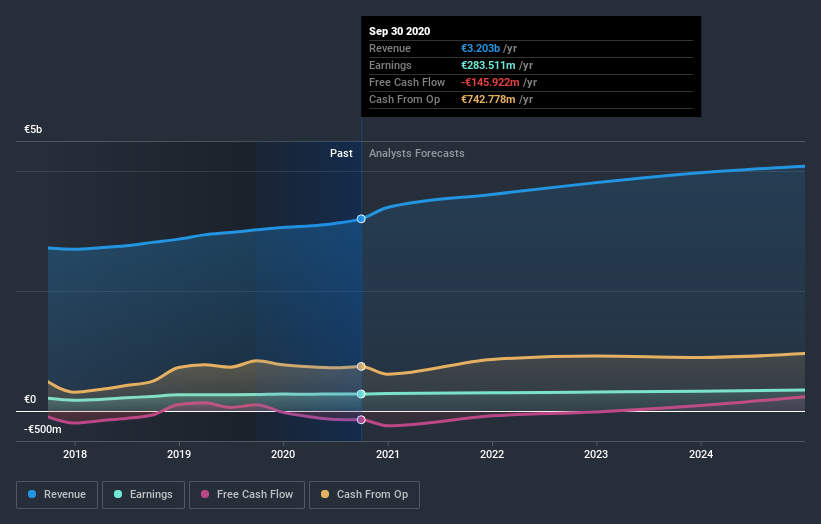Click the €3.203b revenue value in tooltip
The height and width of the screenshot is (524, 821).
(x=480, y=48)
